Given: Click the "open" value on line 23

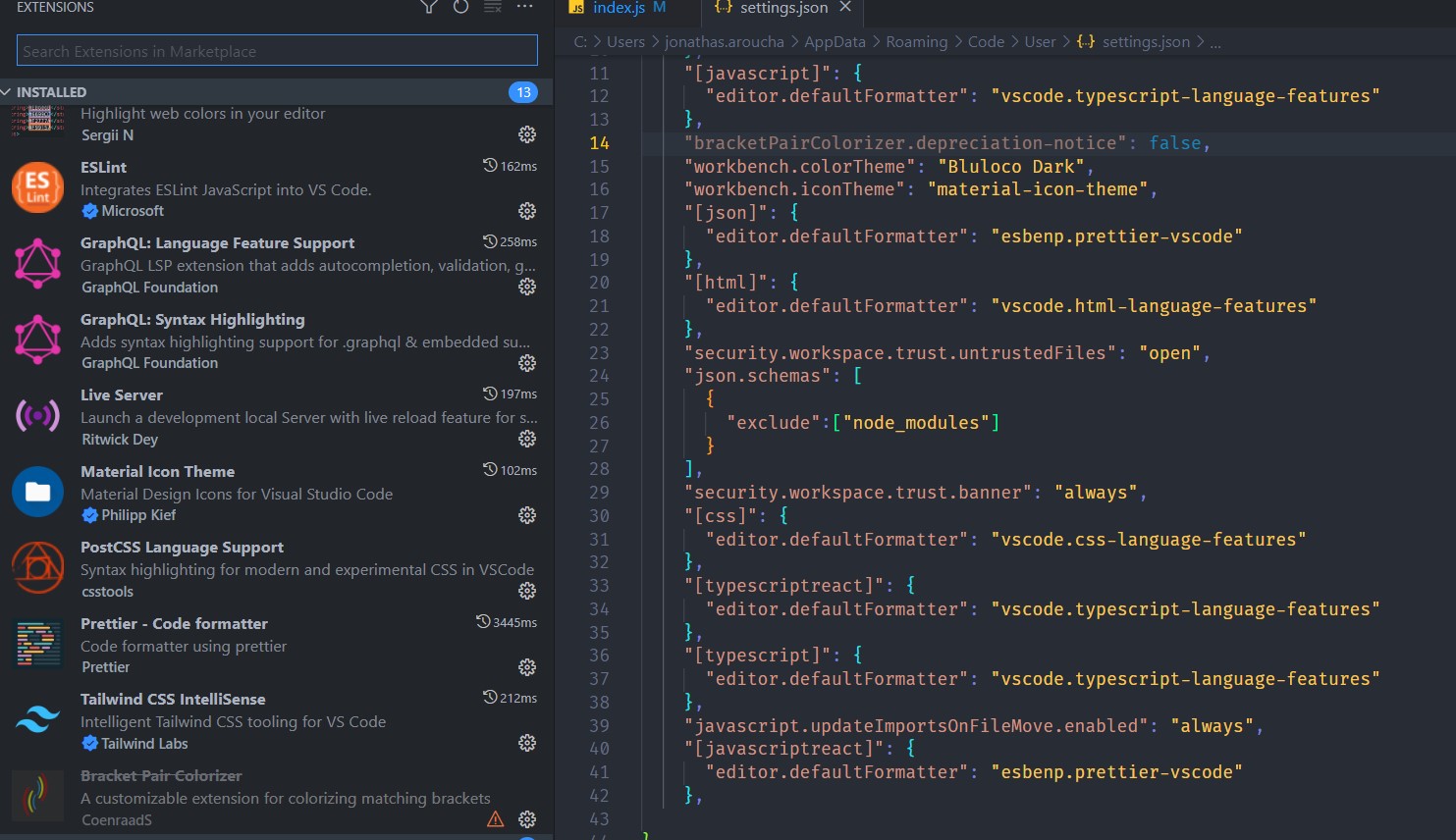Looking at the screenshot, I should 1169,353.
